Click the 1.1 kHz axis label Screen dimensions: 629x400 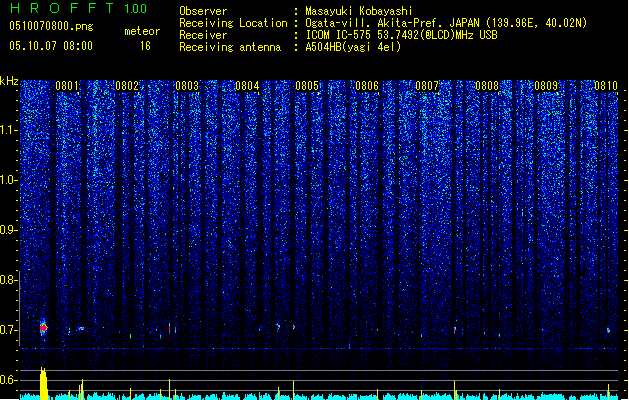tap(8, 130)
